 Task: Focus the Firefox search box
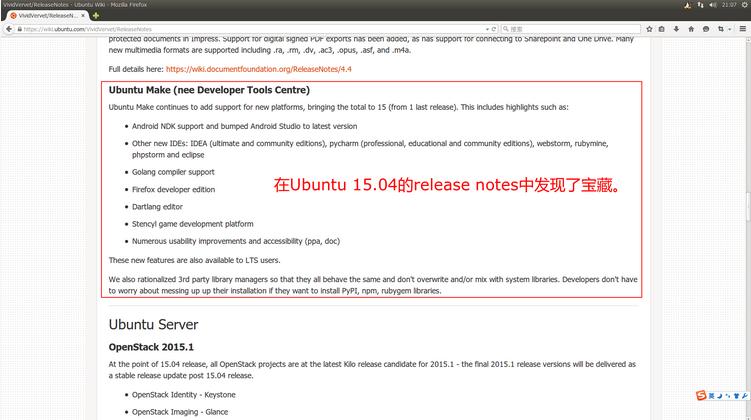570,29
